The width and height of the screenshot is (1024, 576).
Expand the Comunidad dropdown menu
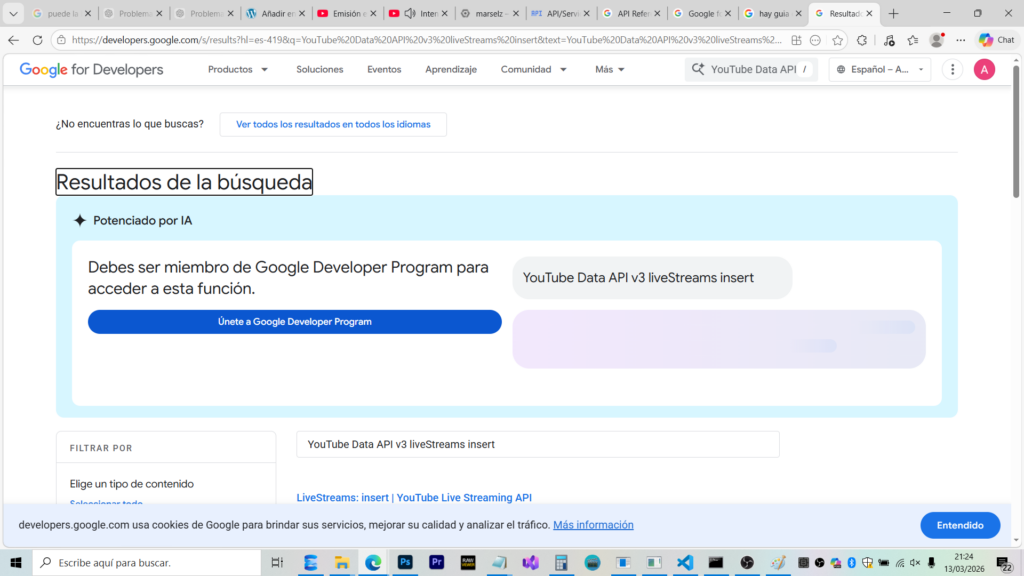click(x=534, y=70)
